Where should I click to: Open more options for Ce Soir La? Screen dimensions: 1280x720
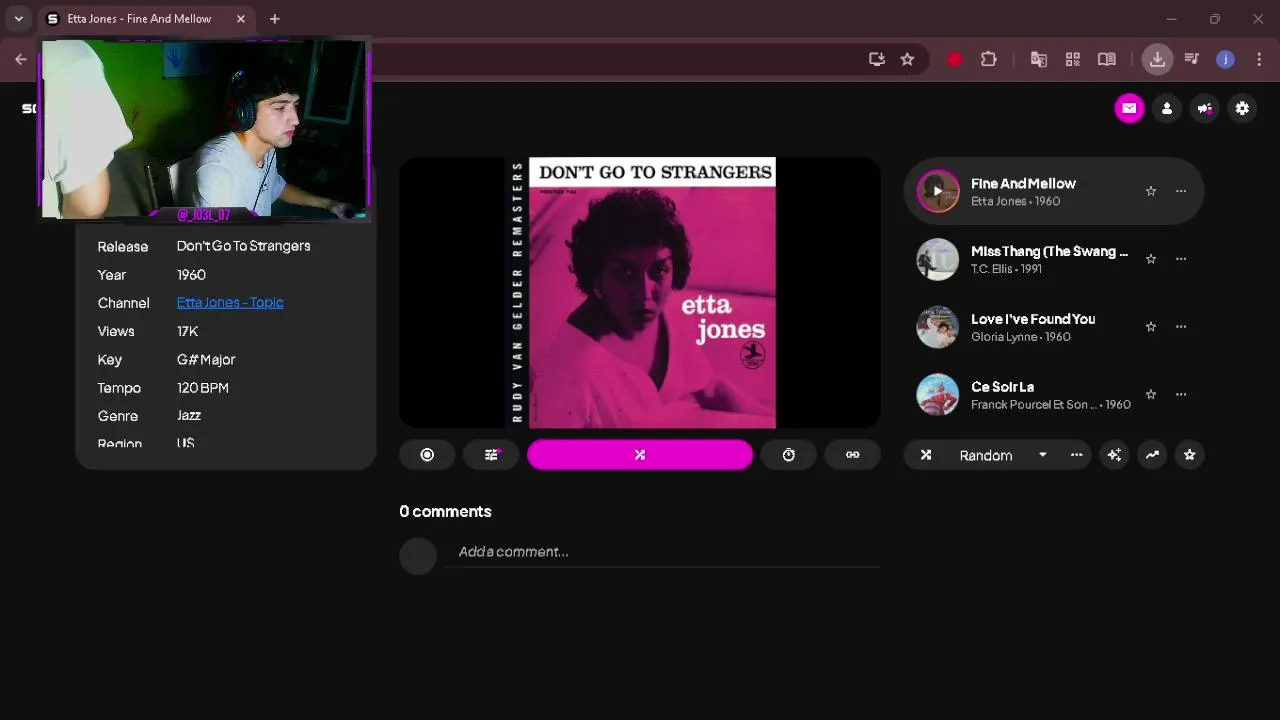coord(1181,395)
